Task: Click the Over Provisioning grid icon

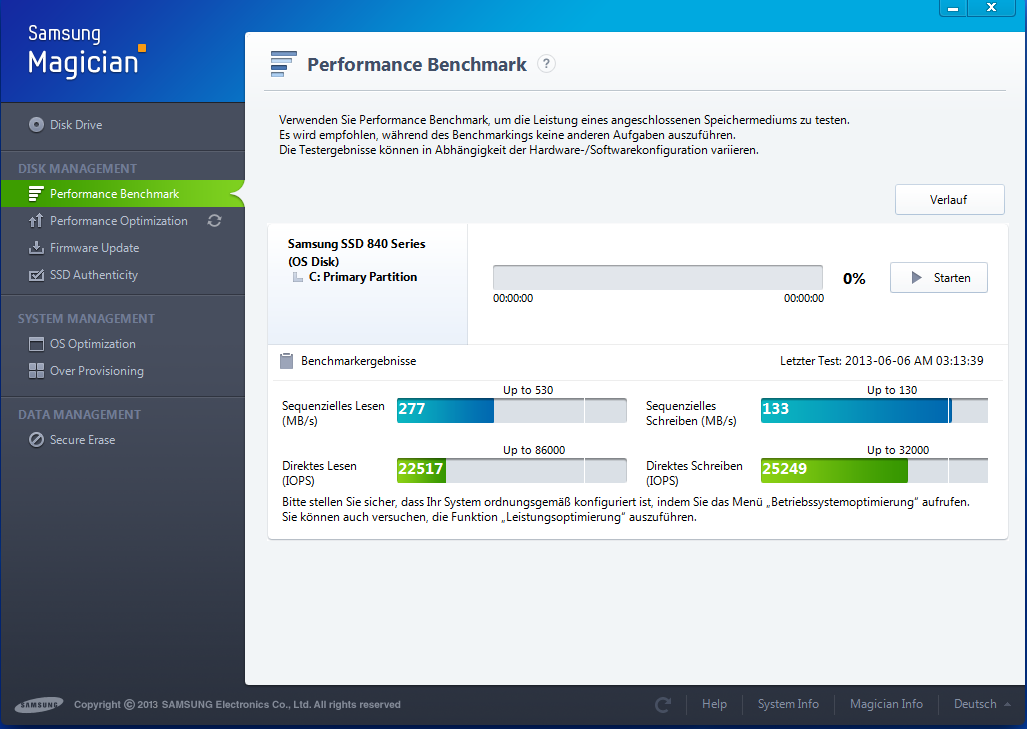Action: (x=37, y=371)
